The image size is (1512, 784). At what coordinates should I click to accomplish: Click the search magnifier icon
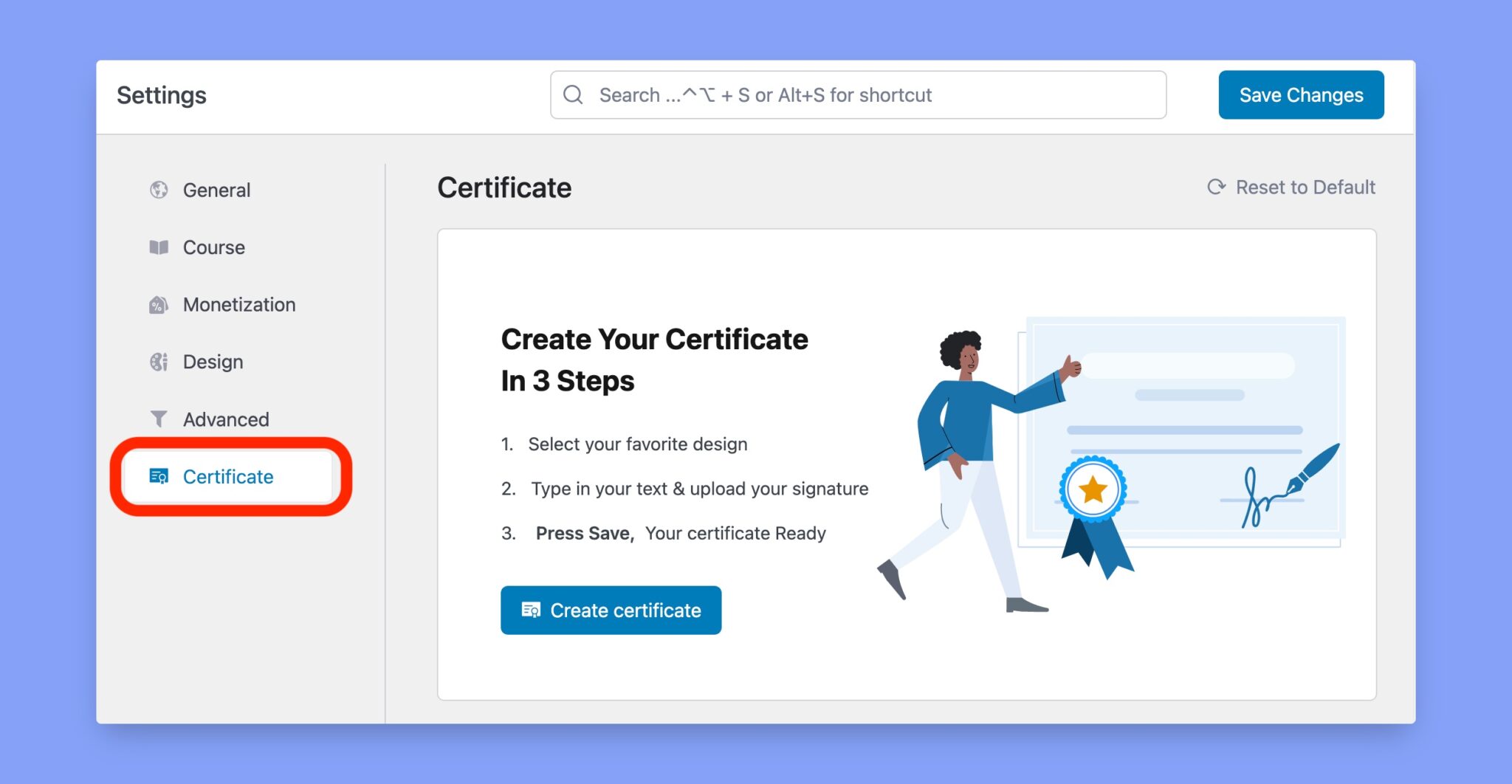(574, 94)
